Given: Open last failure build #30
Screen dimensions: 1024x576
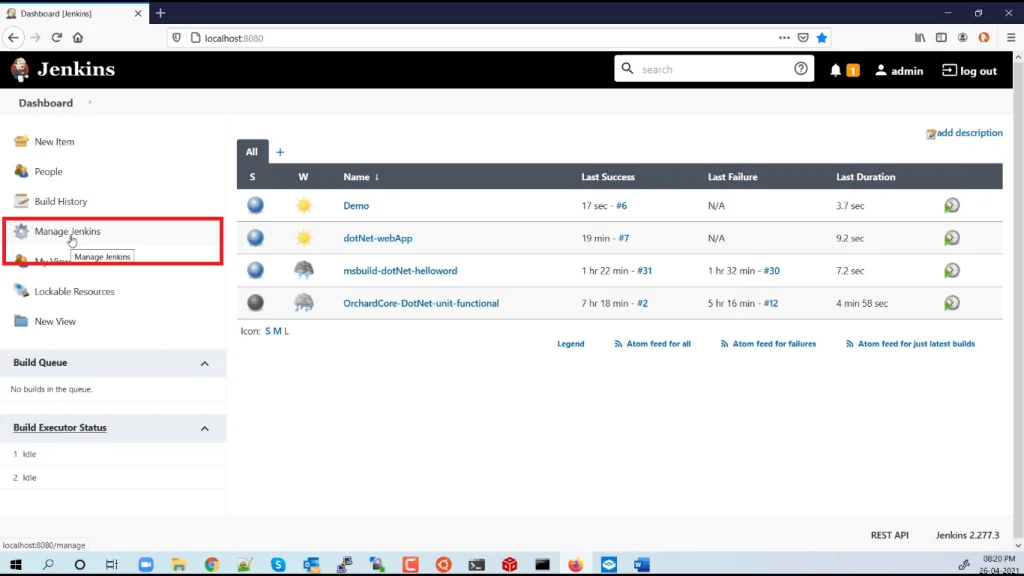Looking at the screenshot, I should [x=772, y=270].
